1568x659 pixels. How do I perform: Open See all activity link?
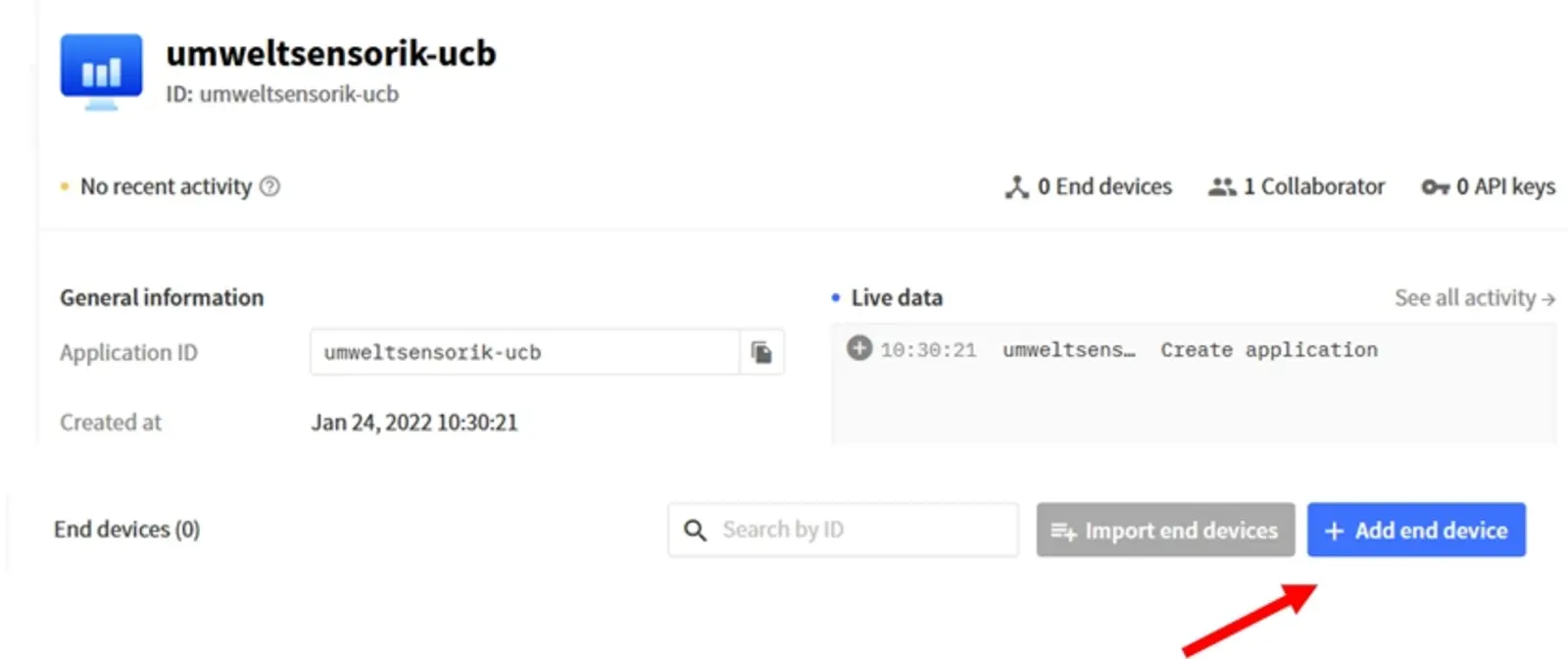(x=1474, y=298)
